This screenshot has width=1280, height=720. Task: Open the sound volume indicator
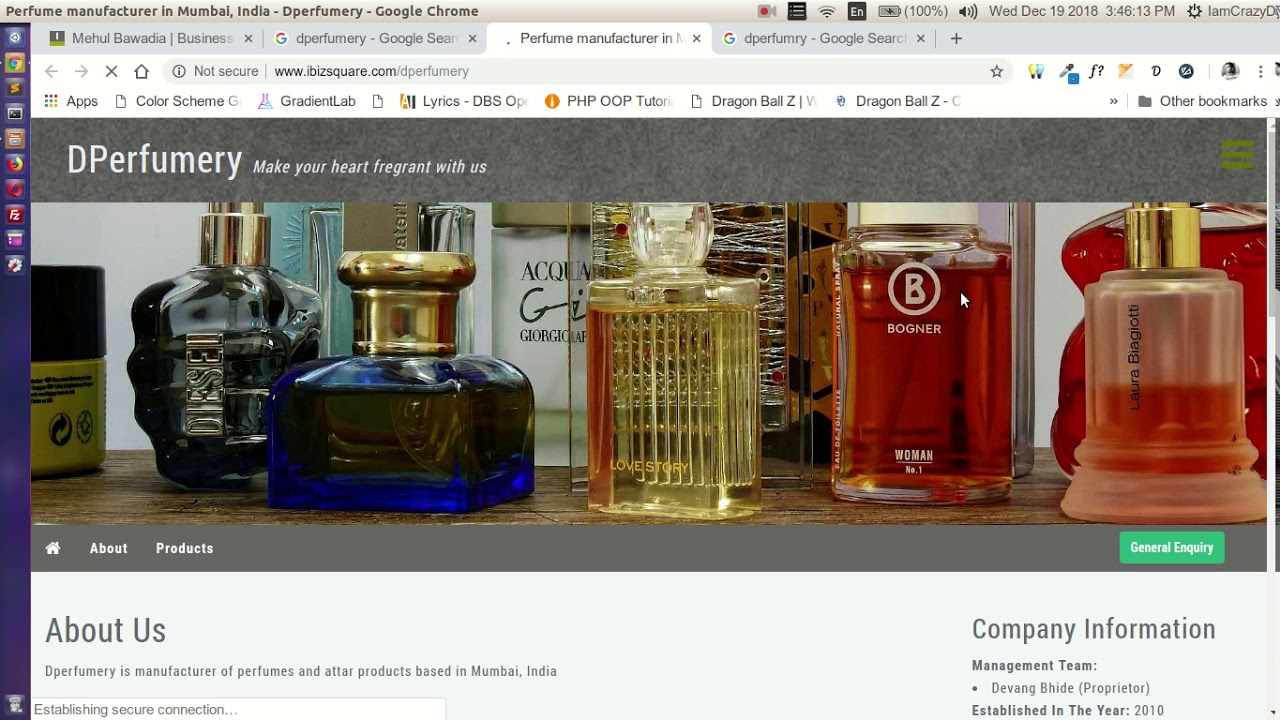click(968, 11)
